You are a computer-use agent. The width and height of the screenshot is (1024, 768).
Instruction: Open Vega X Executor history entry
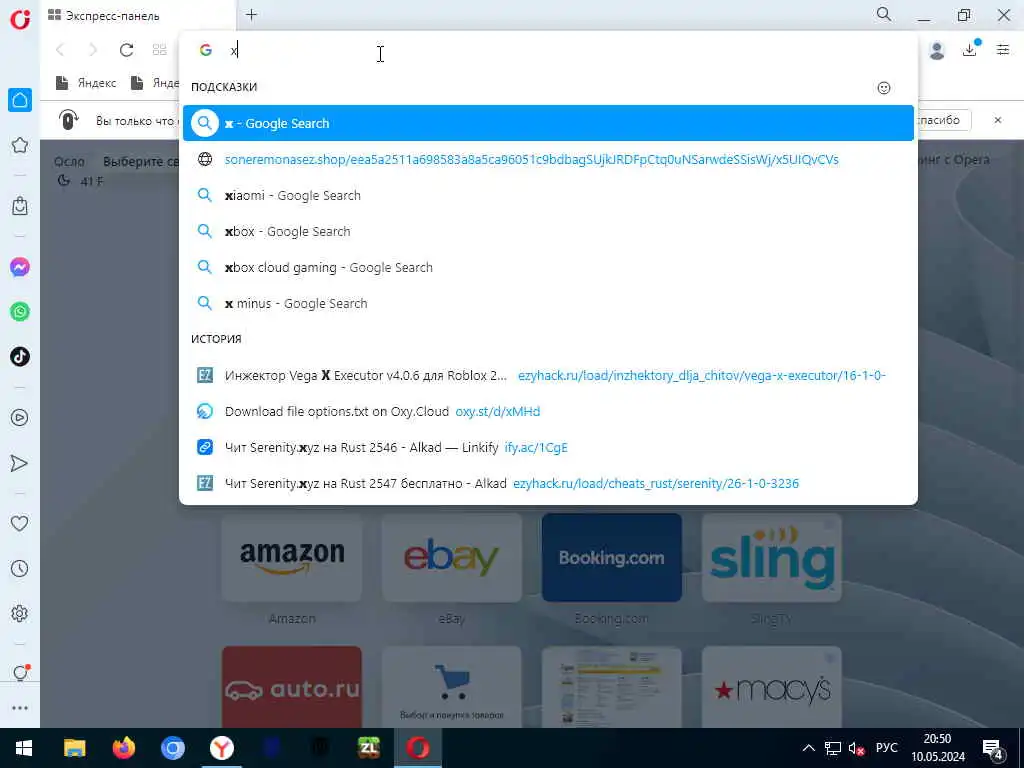[x=548, y=376]
